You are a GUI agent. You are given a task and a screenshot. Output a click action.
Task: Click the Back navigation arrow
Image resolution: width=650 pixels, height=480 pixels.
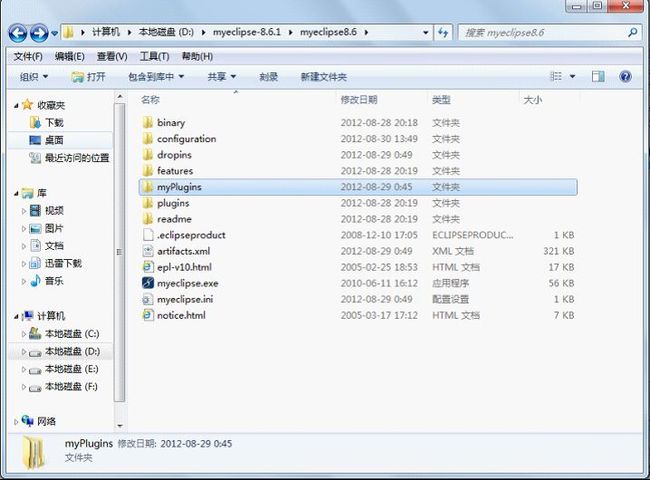(18, 33)
